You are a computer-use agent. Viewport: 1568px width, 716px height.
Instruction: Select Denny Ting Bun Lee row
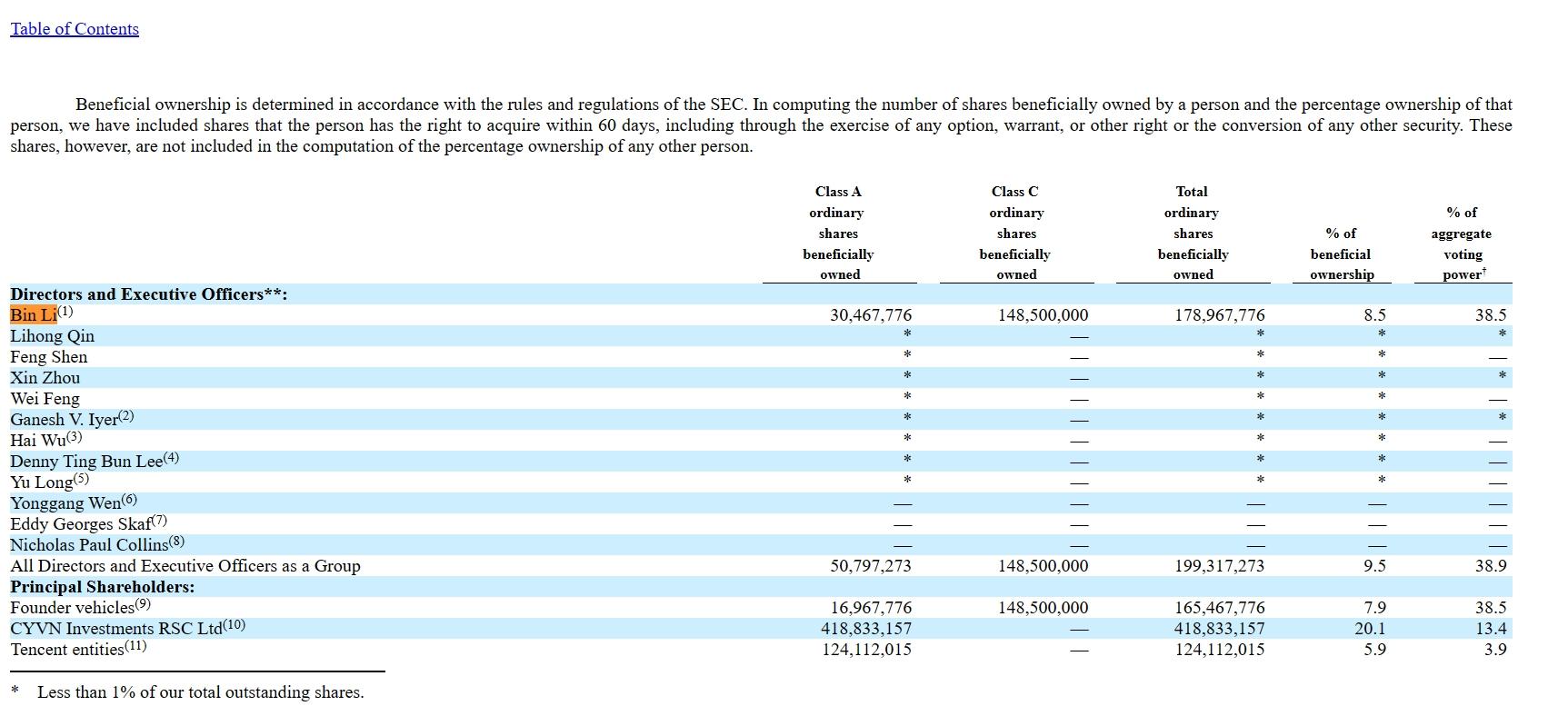pyautogui.click(x=86, y=462)
